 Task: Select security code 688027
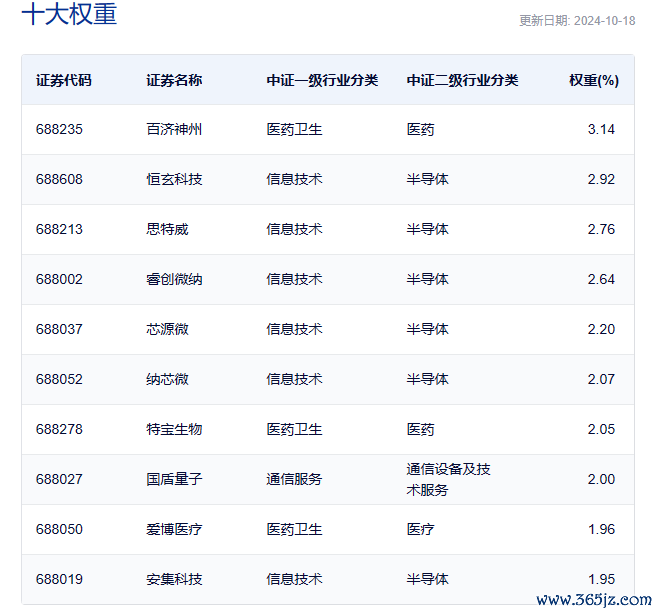pos(59,479)
